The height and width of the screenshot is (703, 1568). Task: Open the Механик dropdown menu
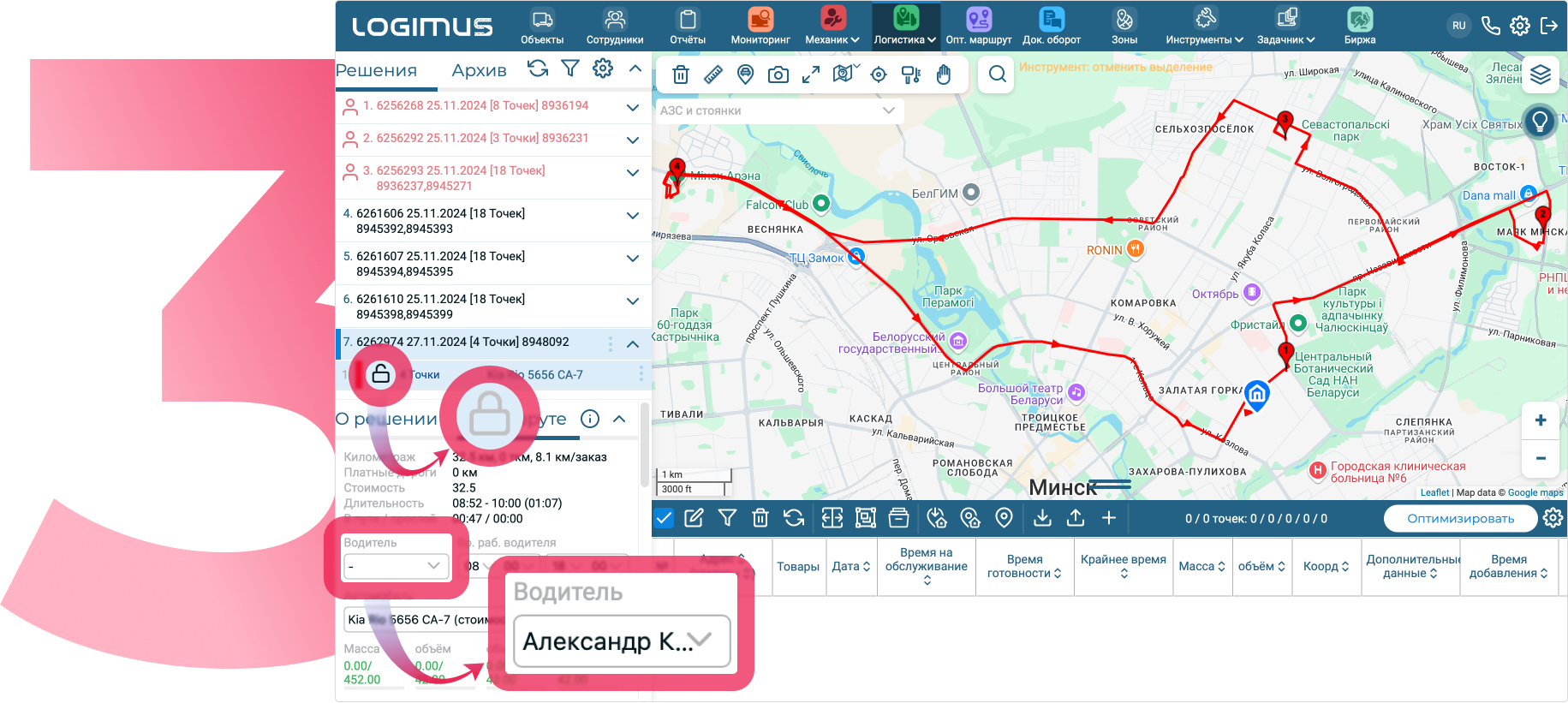point(832,27)
